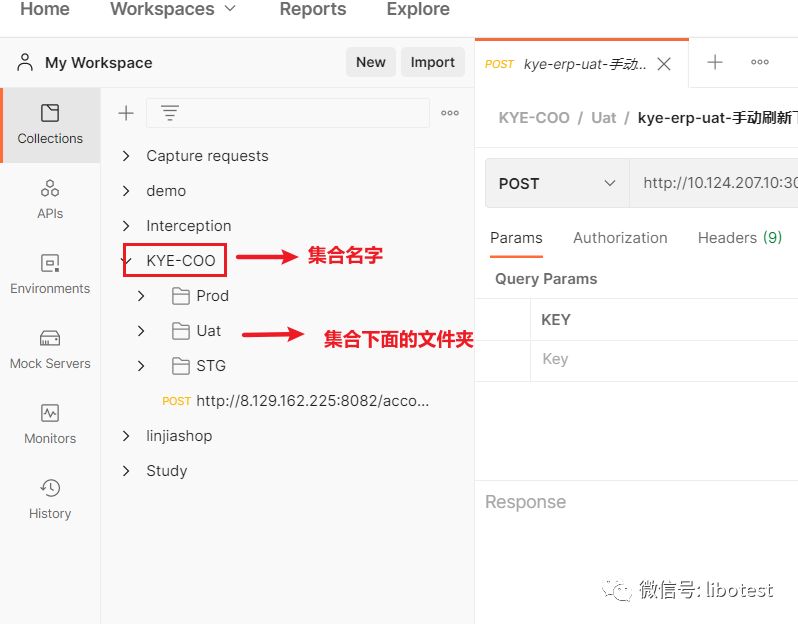Click the Query Params heading
Screen dimensions: 798x624
(x=546, y=279)
